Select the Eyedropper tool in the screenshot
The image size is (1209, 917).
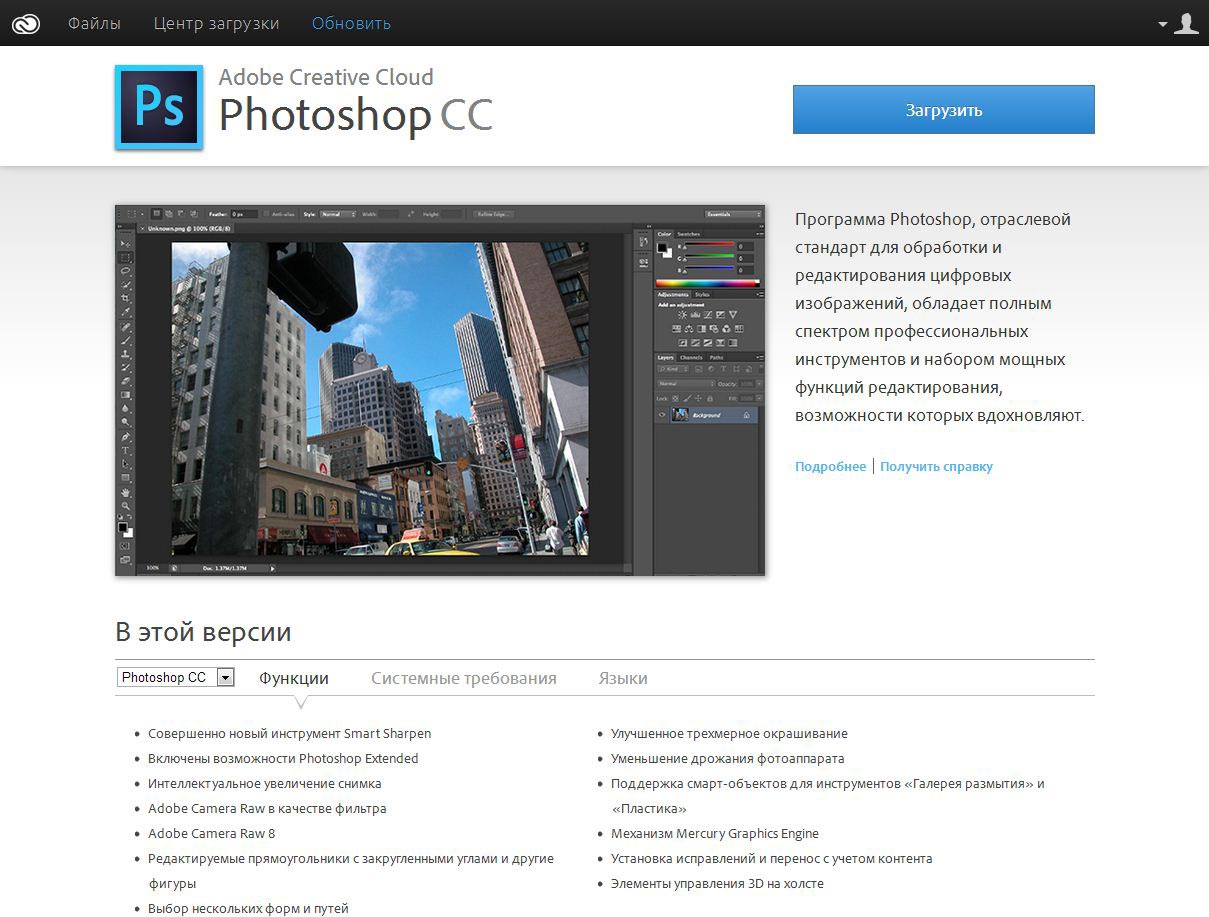point(124,312)
